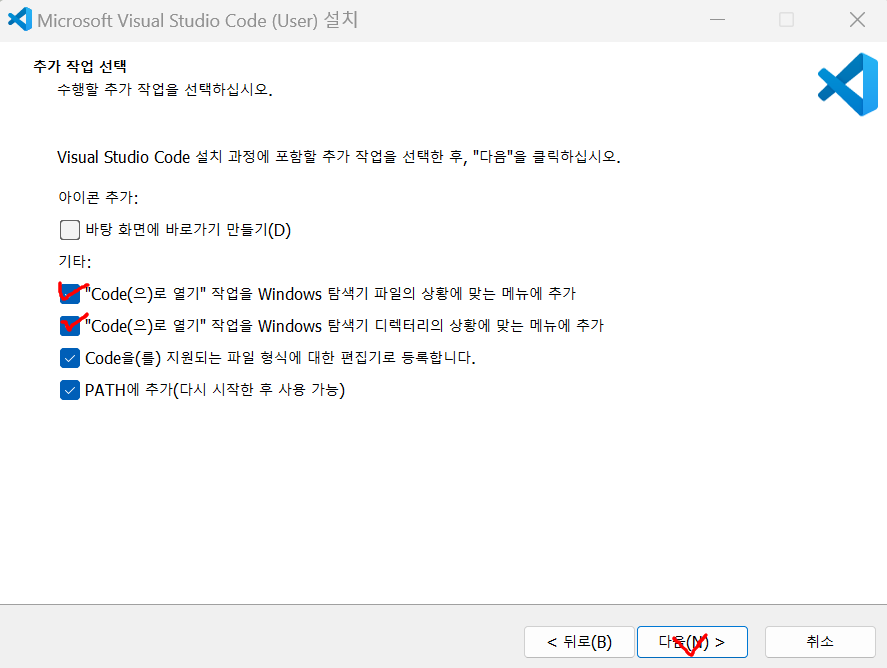Enable the desktop shortcut checkbox
Image resolution: width=887 pixels, height=668 pixels.
pos(70,230)
